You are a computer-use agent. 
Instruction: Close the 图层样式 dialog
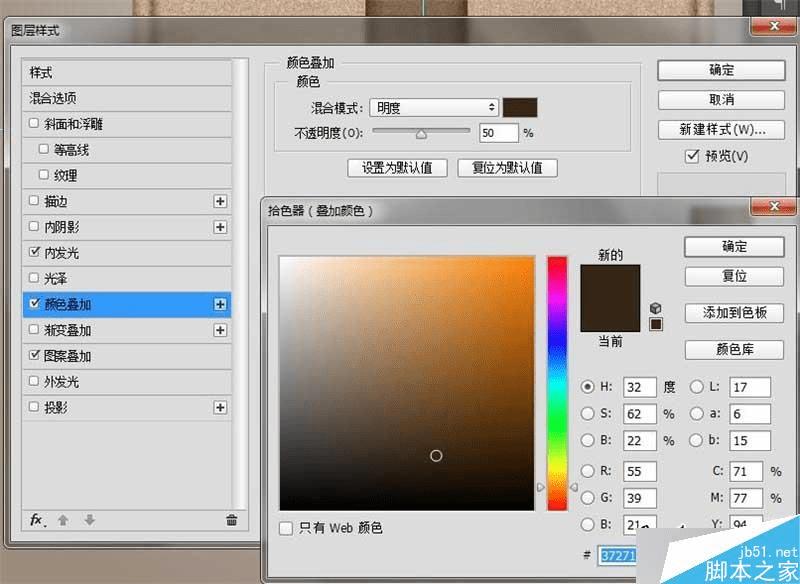(773, 26)
